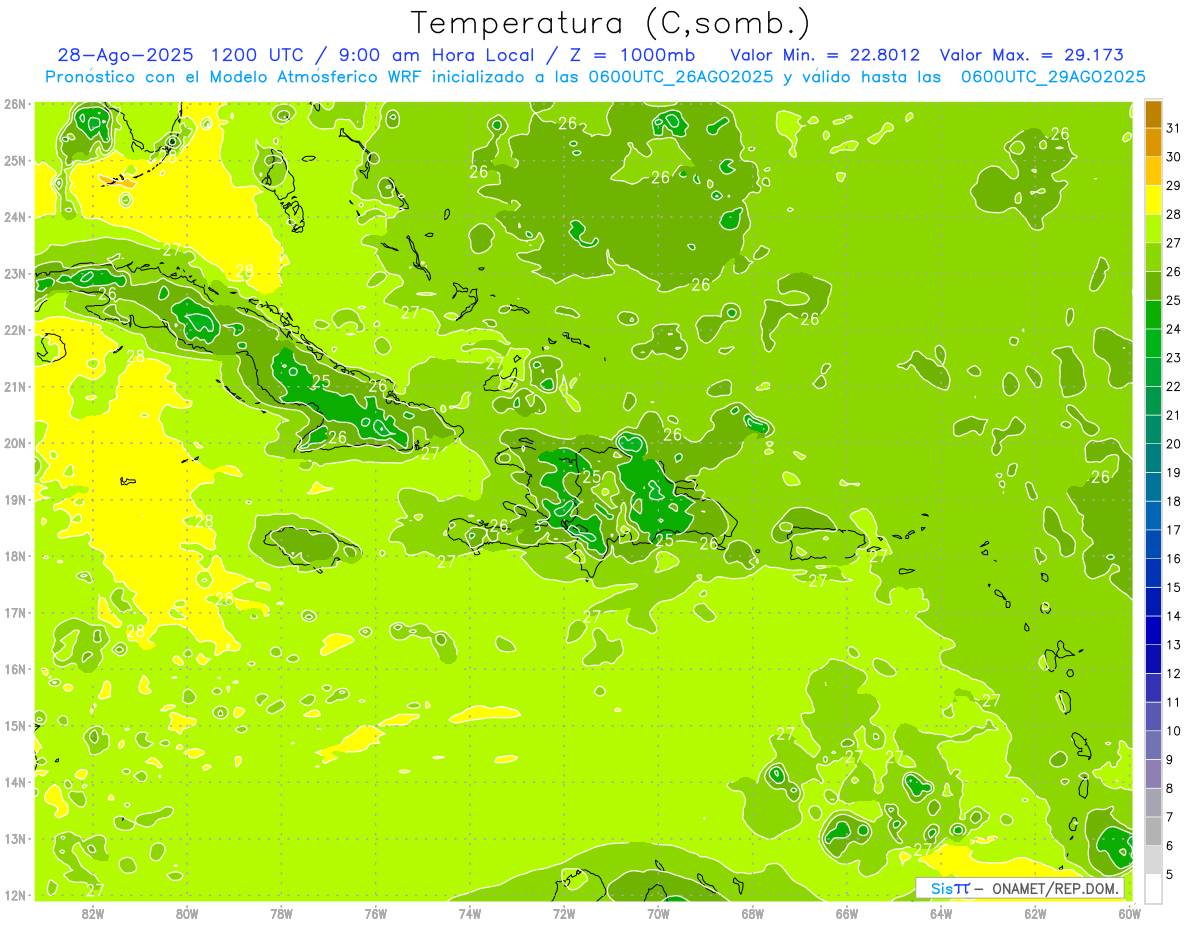
Task: Pick the lime swatch between 27 and 28
Action: pos(1153,229)
